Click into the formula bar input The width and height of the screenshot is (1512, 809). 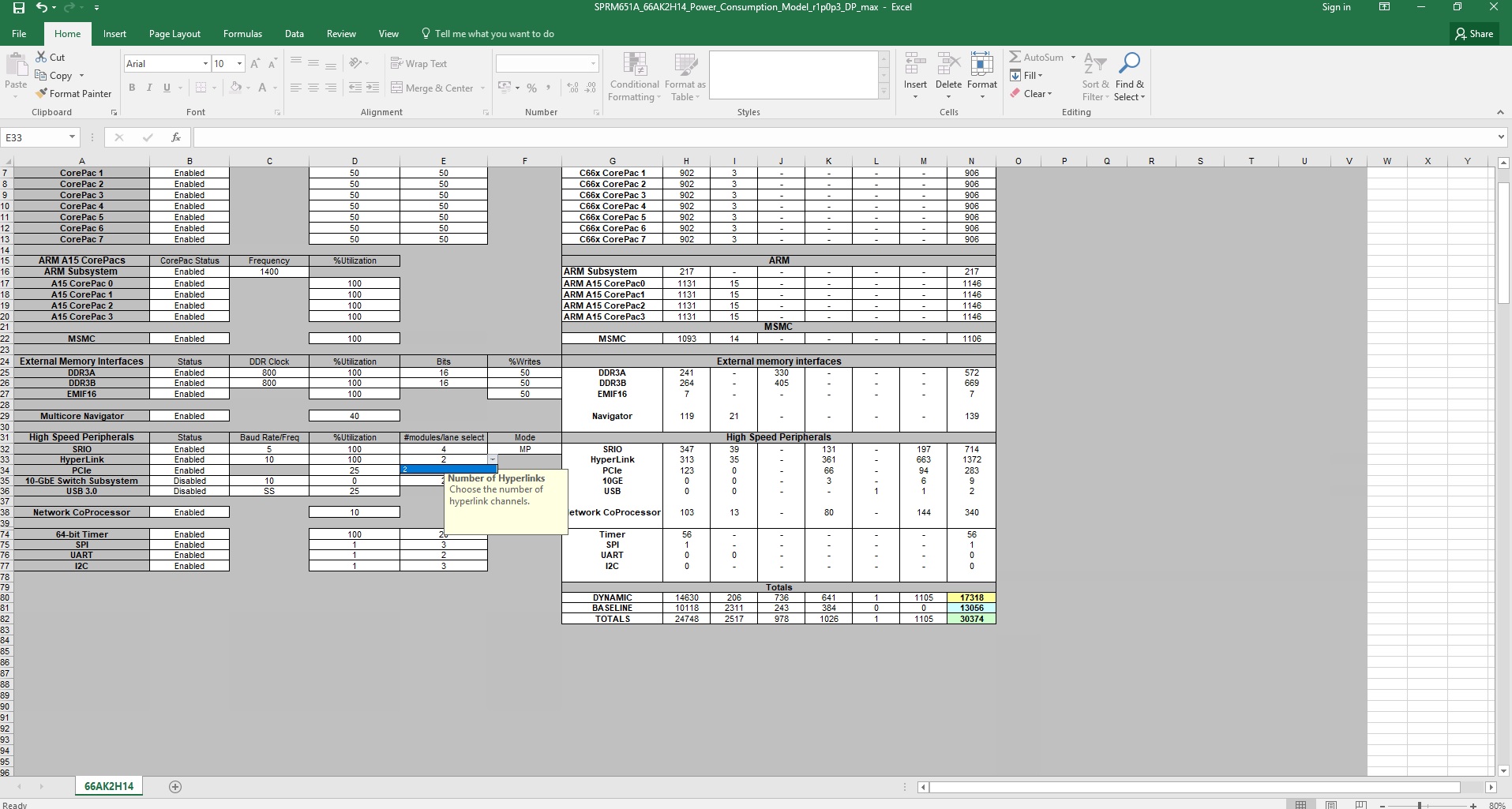(844, 137)
